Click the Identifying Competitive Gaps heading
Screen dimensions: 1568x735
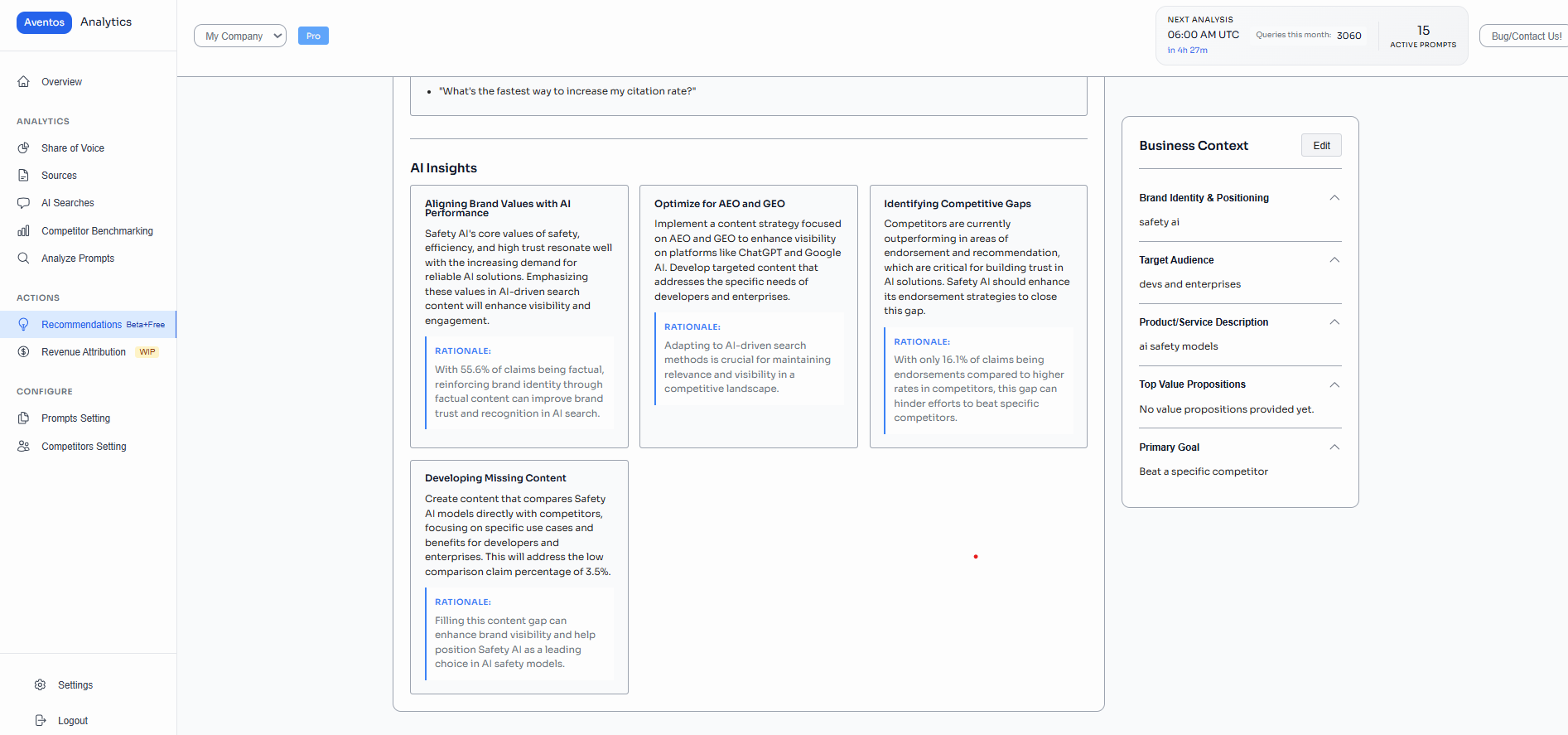958,204
